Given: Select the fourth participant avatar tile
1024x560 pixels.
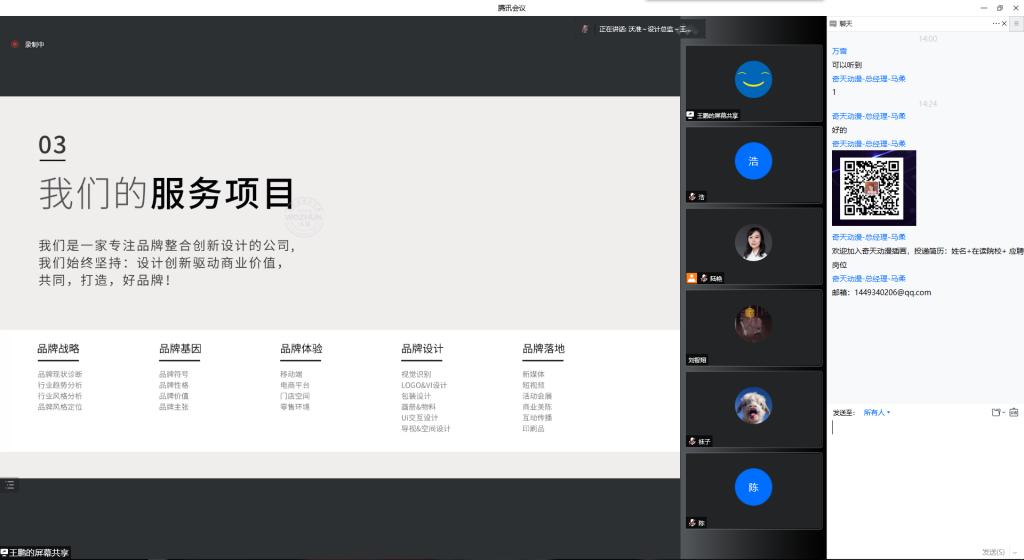Looking at the screenshot, I should tap(753, 328).
